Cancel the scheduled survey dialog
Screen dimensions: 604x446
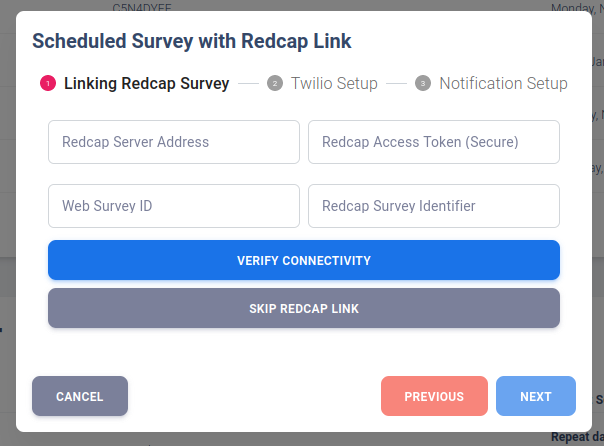(80, 396)
